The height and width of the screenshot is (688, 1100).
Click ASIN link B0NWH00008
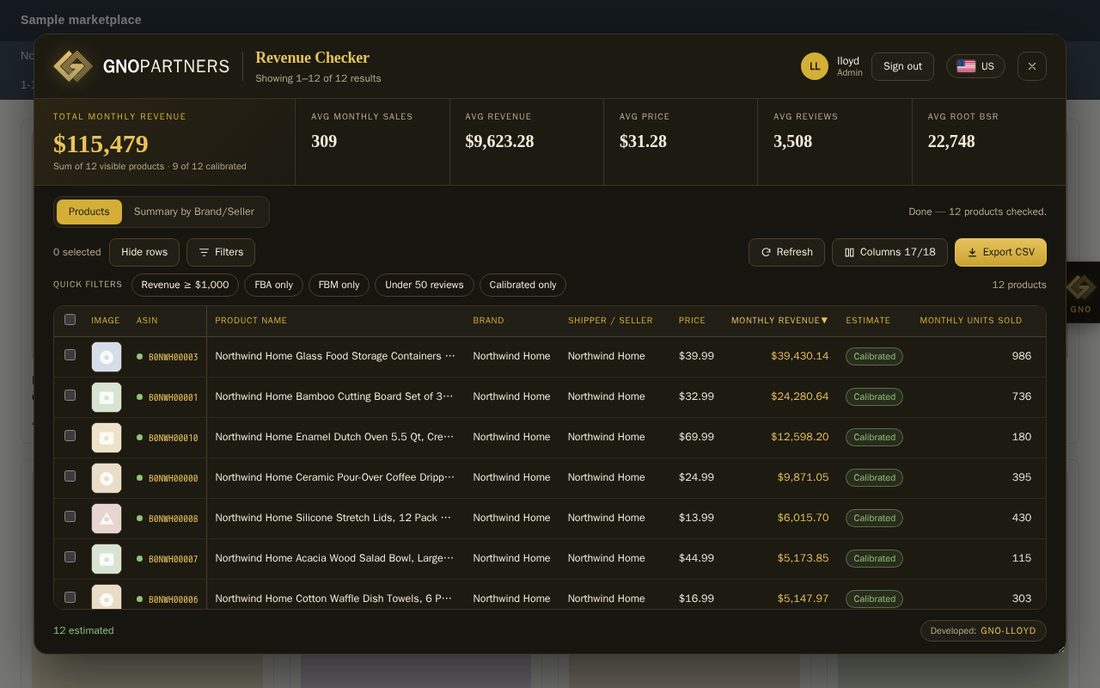pos(173,519)
